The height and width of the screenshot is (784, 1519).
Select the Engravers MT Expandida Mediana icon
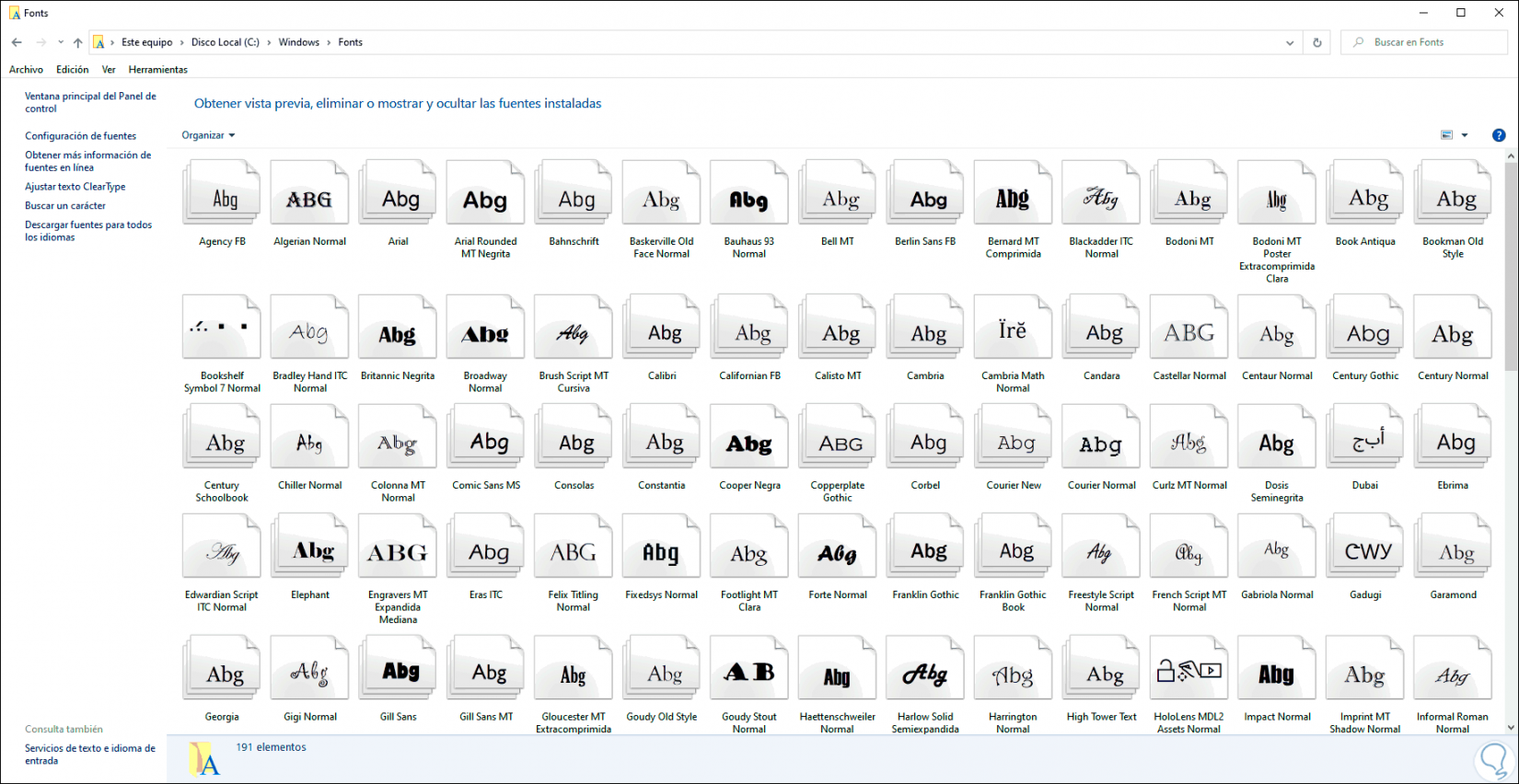[x=398, y=546]
